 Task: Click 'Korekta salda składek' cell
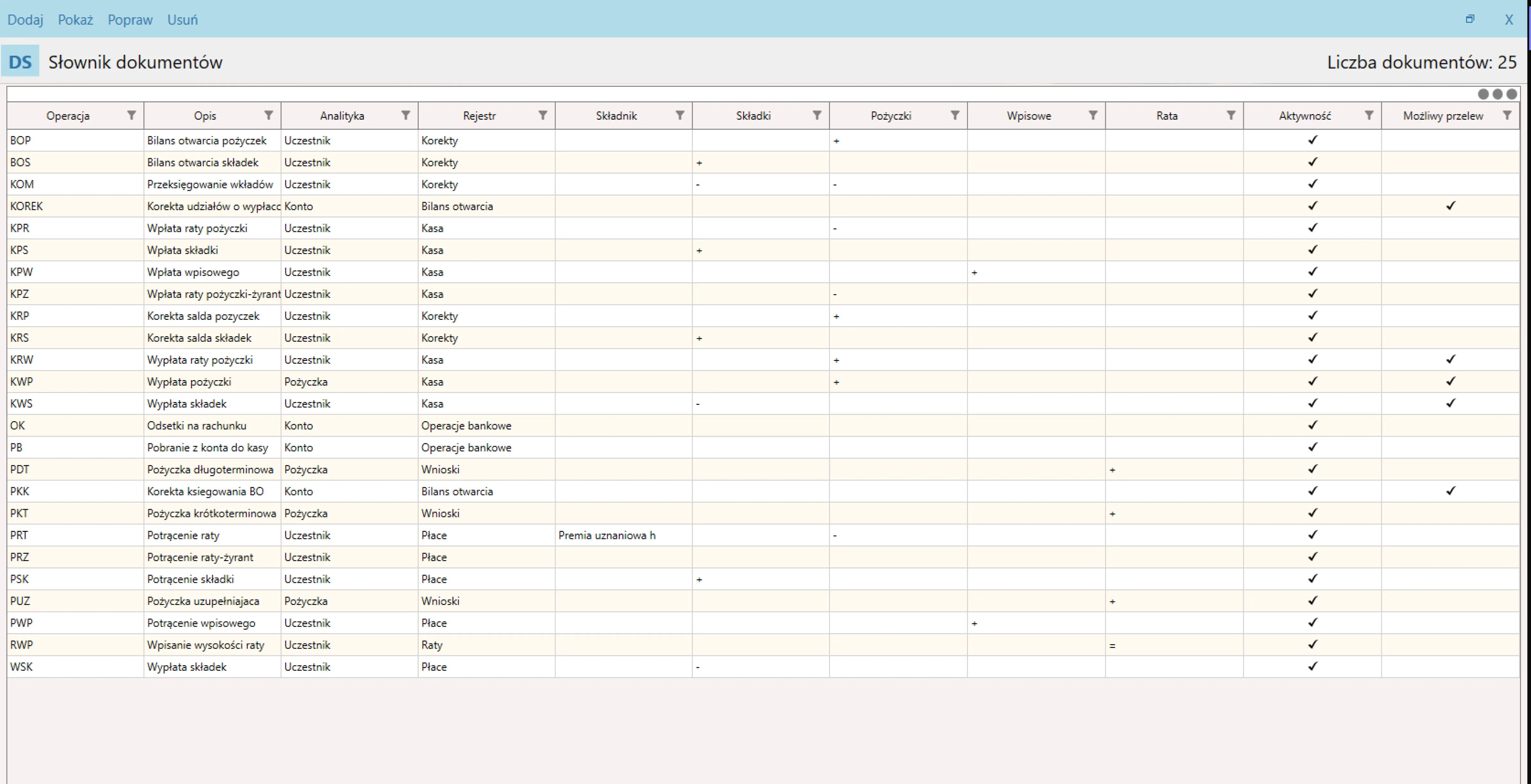(212, 338)
